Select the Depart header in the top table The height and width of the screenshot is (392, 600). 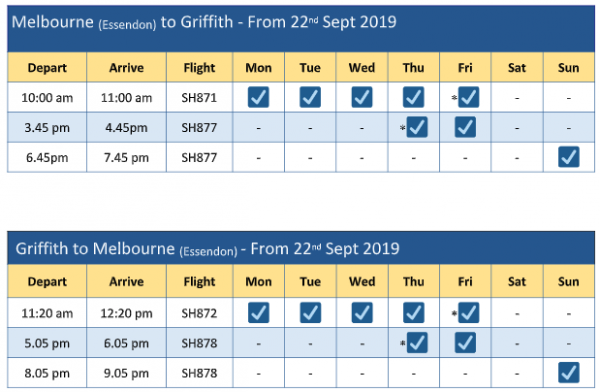pyautogui.click(x=47, y=68)
